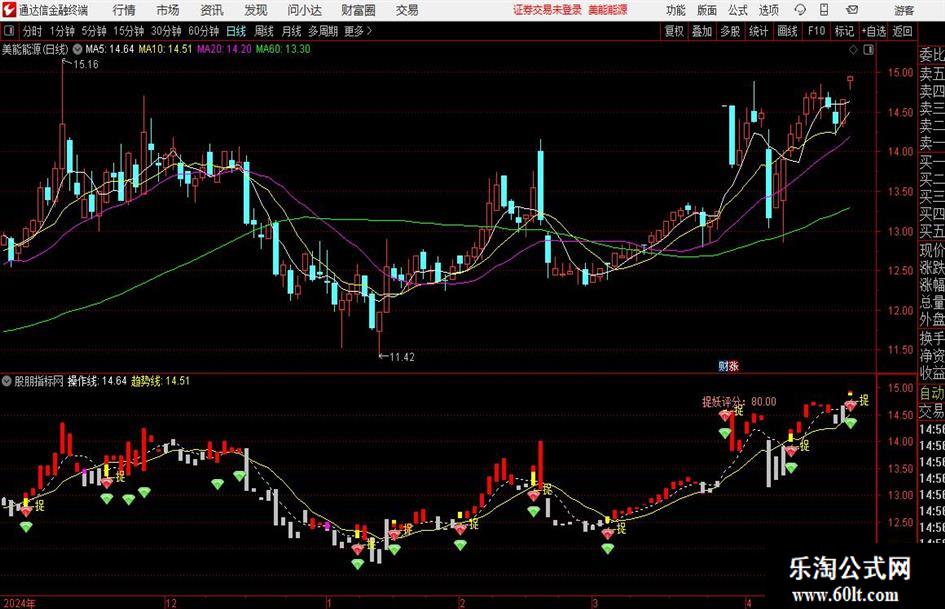Click the 标记 mark toolbar button
Viewport: 945px width, 609px height.
(x=844, y=31)
